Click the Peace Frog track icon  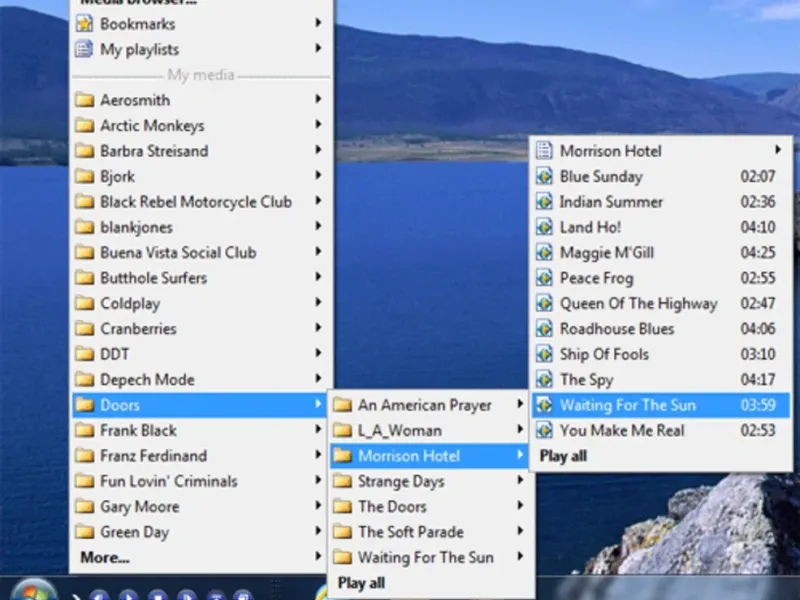tap(544, 278)
